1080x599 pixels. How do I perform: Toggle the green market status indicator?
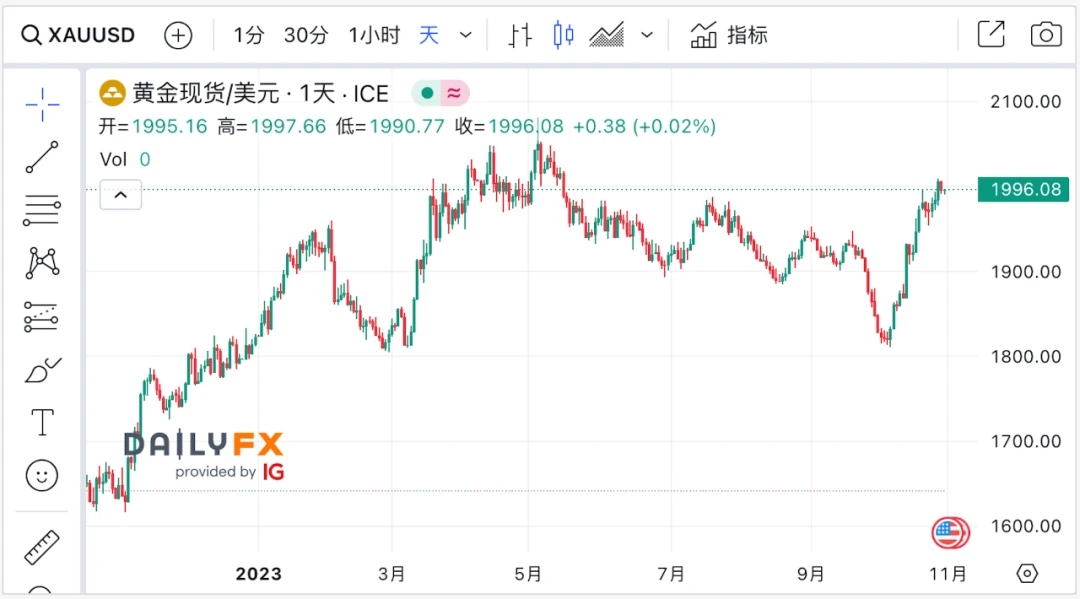tap(427, 94)
